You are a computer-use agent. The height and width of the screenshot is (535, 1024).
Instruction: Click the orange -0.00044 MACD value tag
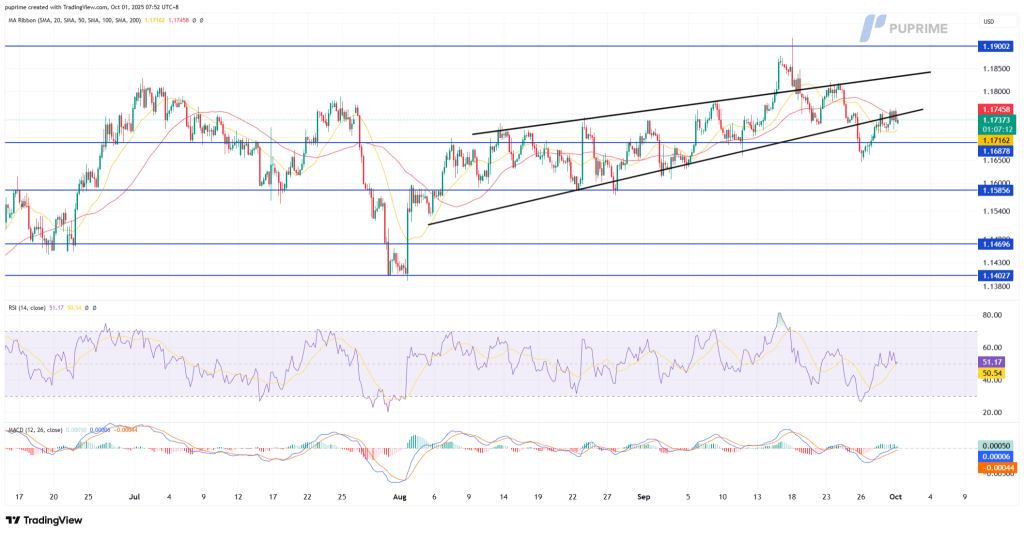click(x=997, y=468)
